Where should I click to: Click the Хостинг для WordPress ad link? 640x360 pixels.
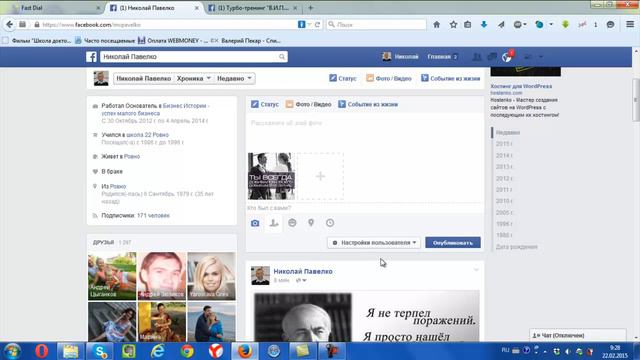tap(521, 86)
